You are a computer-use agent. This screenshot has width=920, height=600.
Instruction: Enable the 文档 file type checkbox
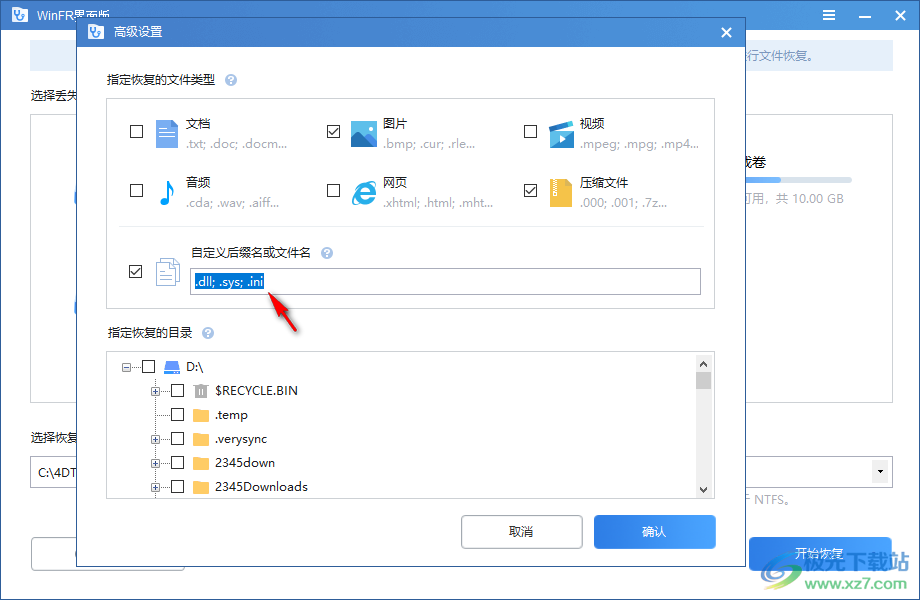point(137,131)
